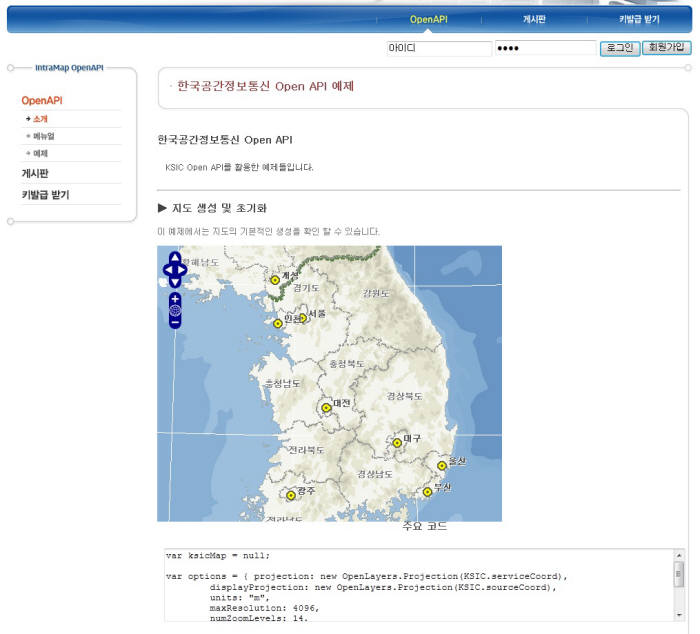Click the 경기도 province label on map

coord(306,288)
